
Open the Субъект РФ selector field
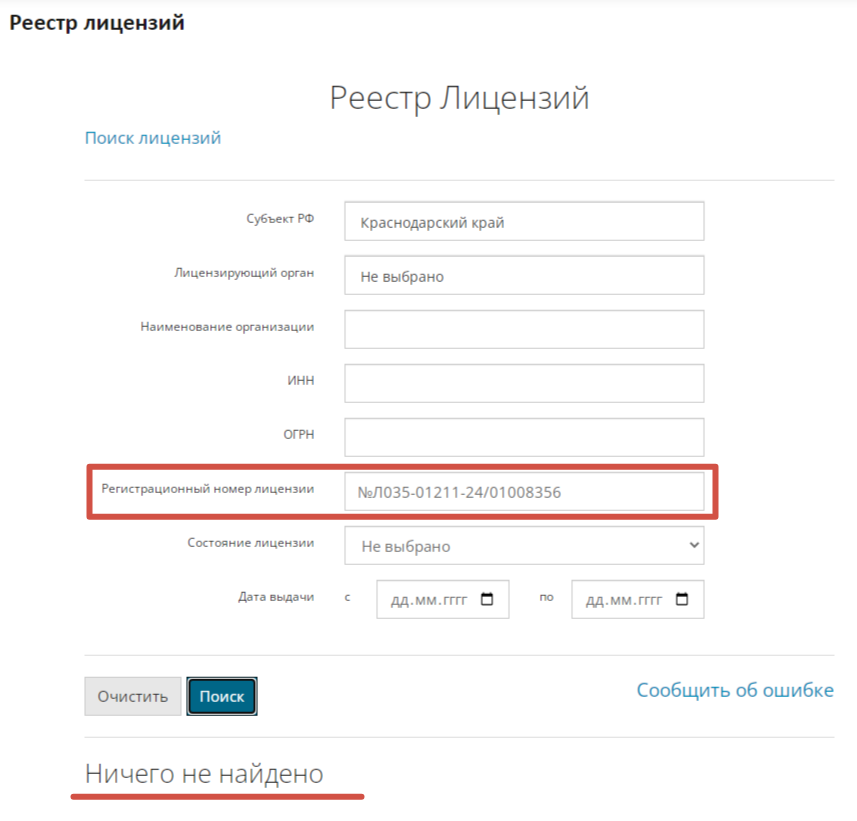click(x=524, y=222)
